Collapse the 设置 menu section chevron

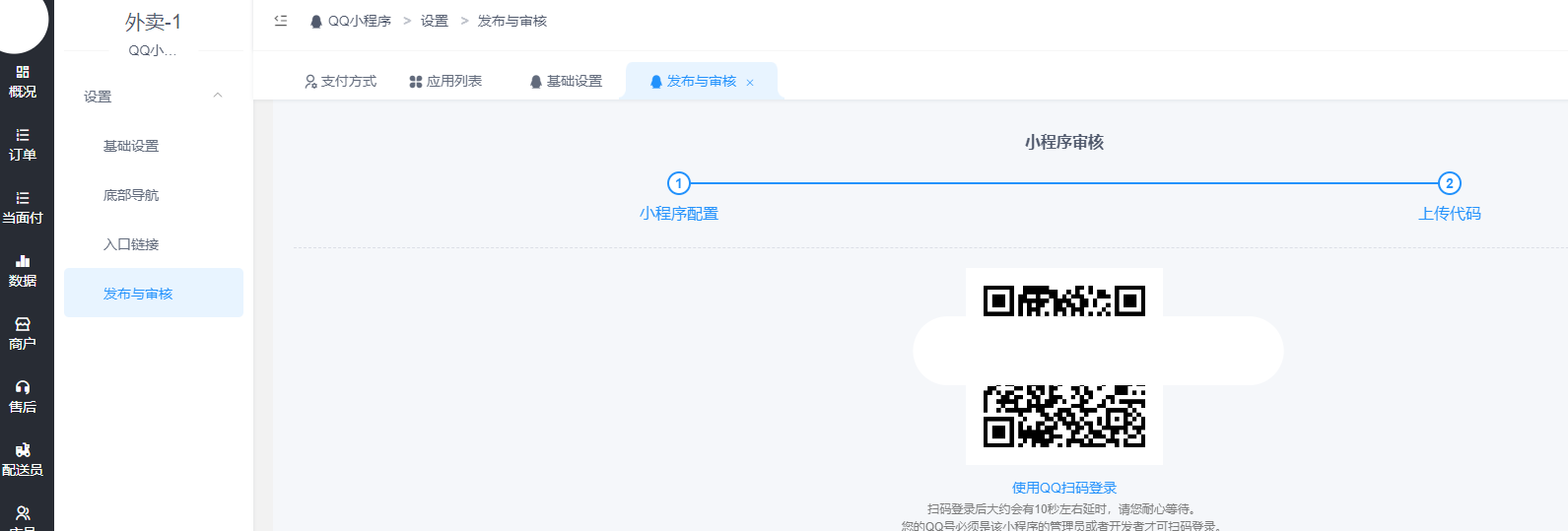tap(218, 96)
